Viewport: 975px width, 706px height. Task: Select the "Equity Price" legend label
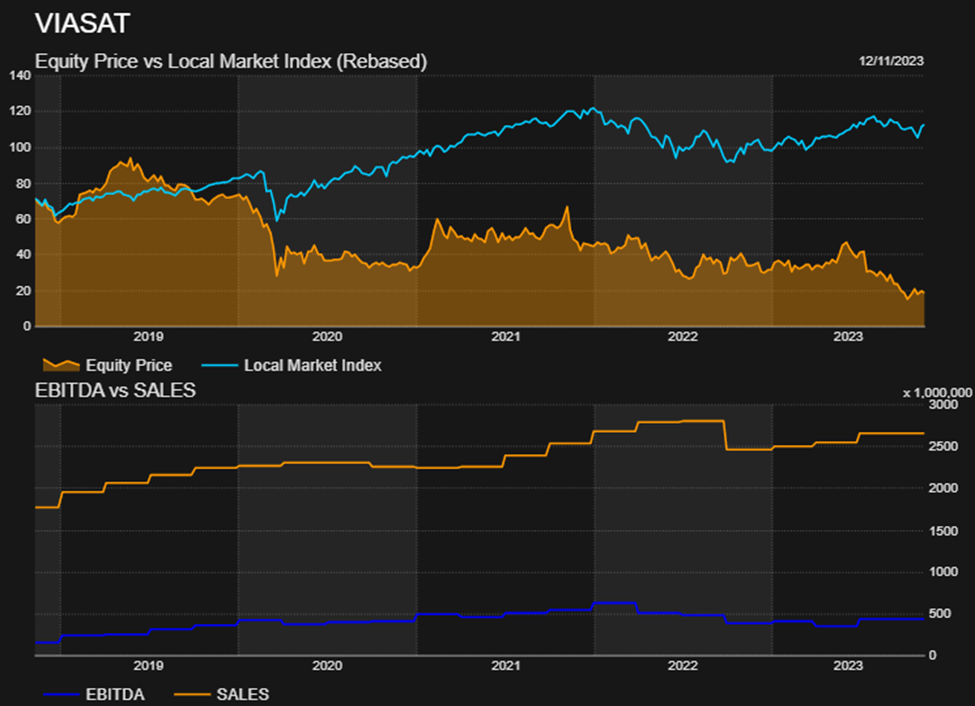point(129,365)
